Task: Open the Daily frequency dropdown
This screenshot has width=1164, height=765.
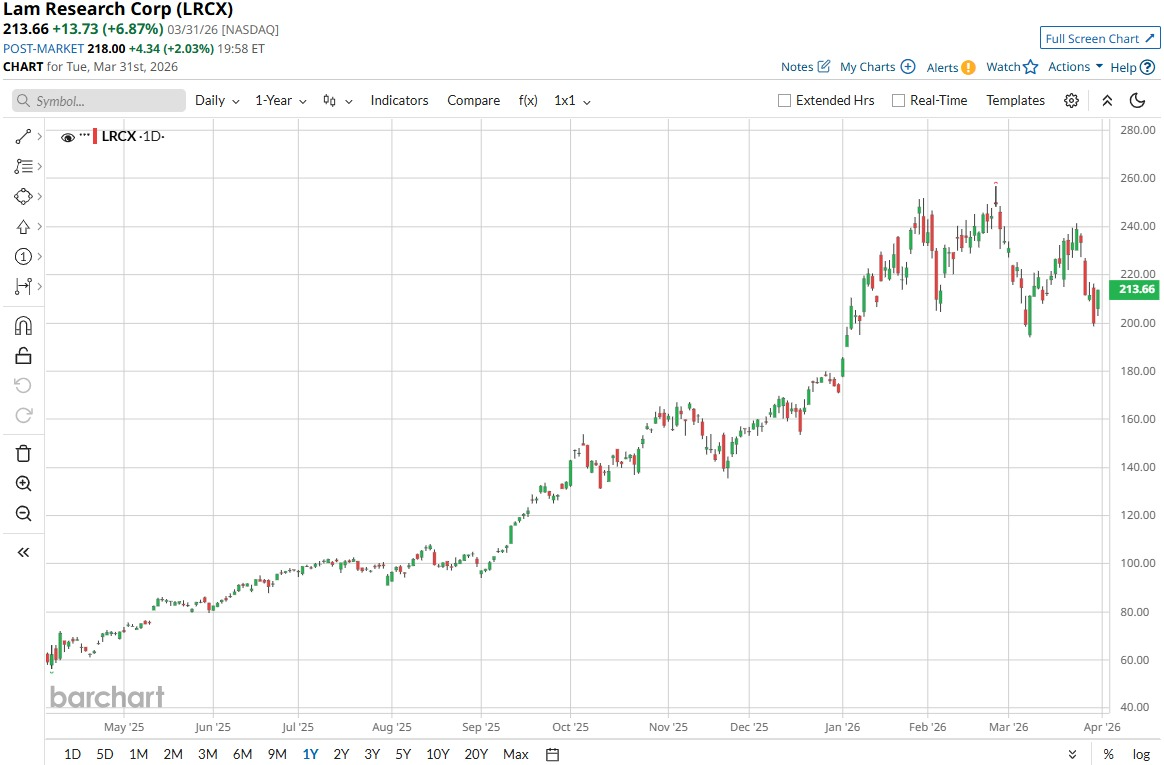Action: [217, 101]
